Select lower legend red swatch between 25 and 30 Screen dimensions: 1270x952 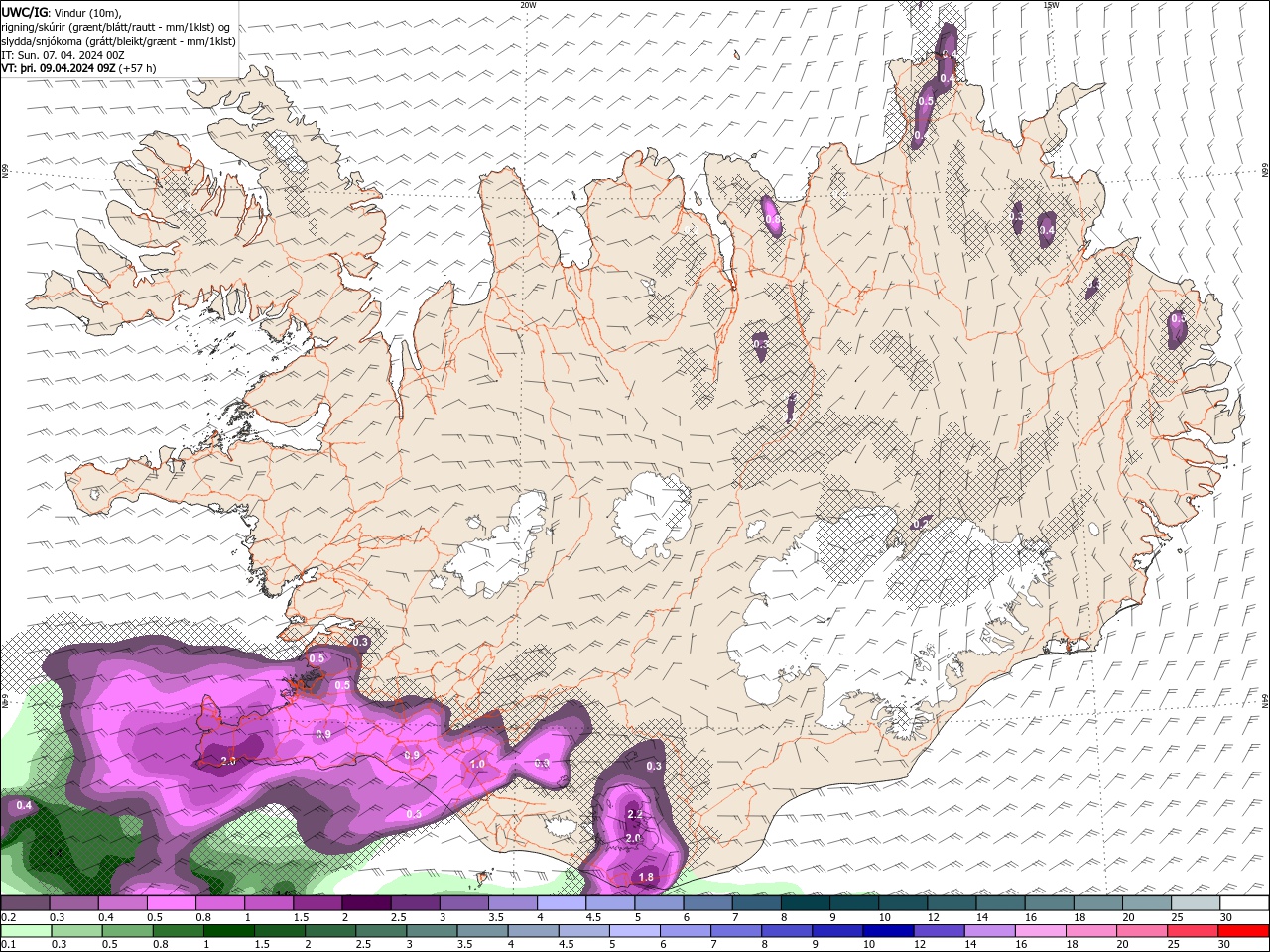click(x=1192, y=931)
